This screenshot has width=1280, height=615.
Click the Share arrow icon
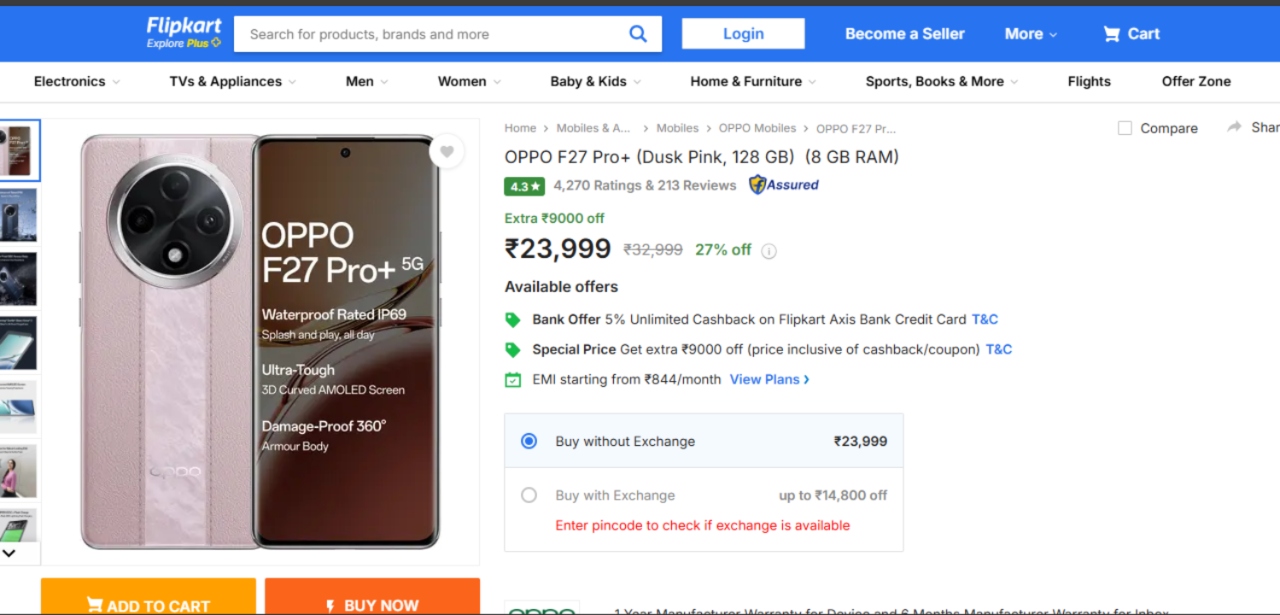click(x=1235, y=127)
